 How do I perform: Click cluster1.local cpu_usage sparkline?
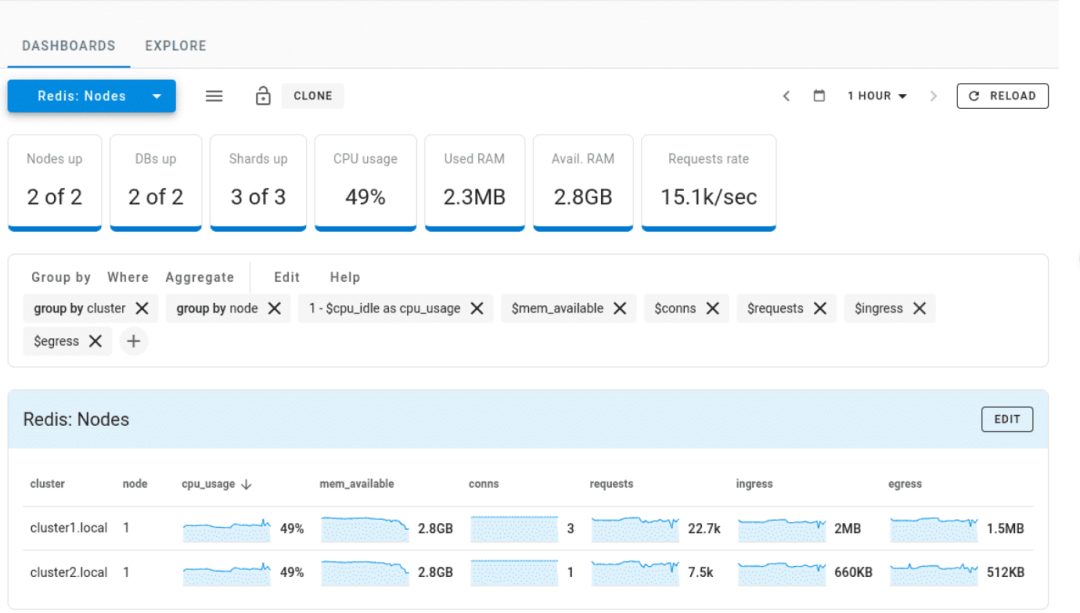(227, 530)
